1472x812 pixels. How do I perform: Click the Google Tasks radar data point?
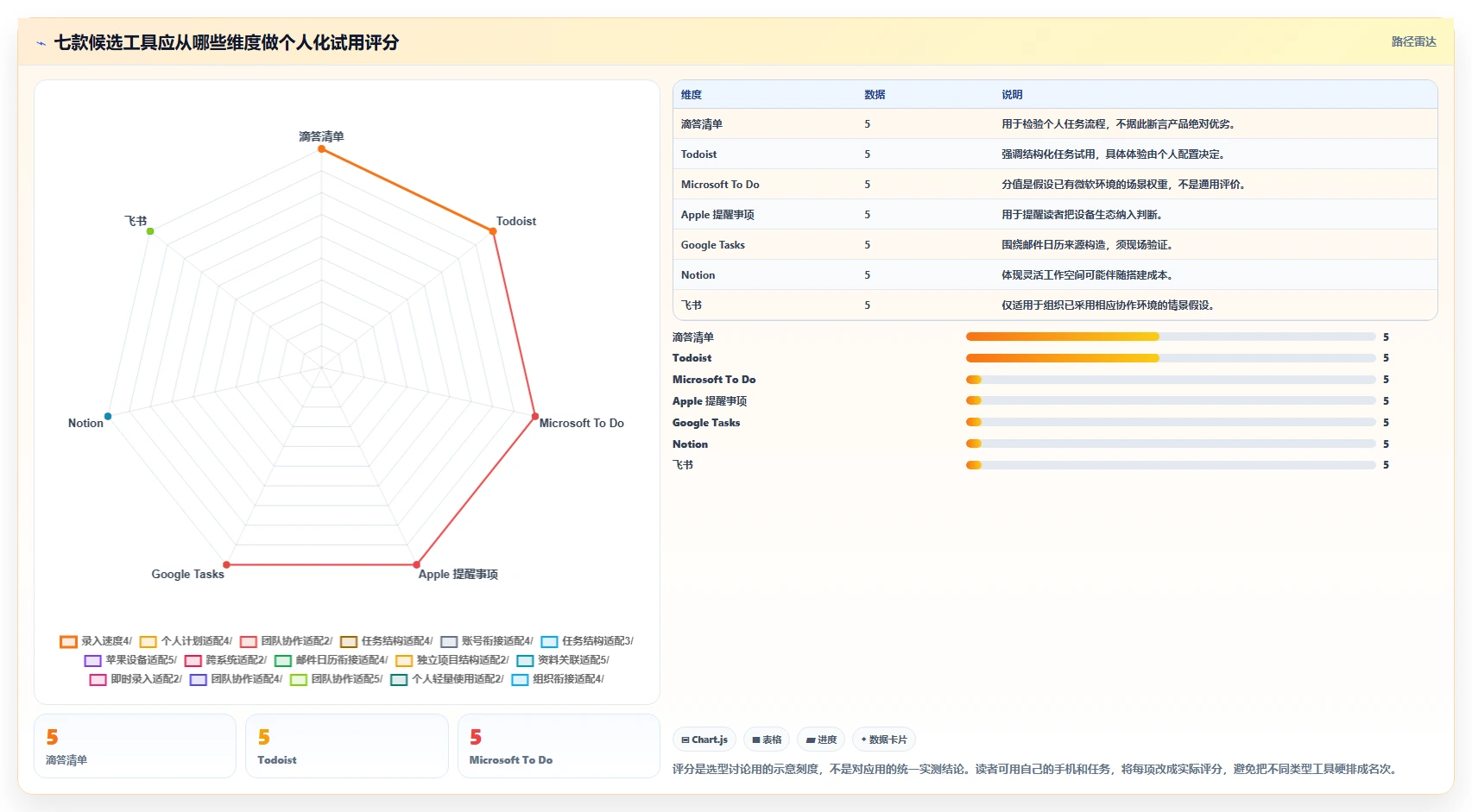226,564
